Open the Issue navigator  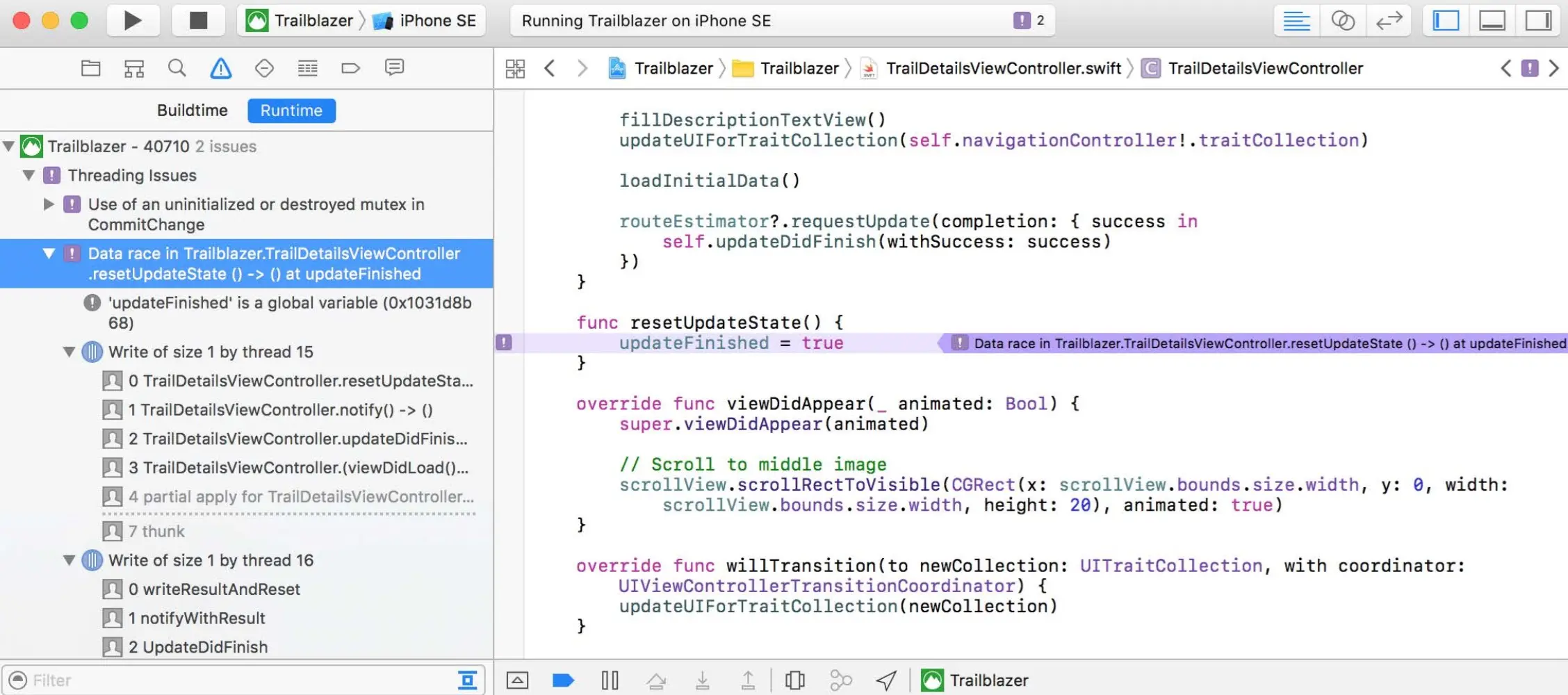click(x=221, y=68)
